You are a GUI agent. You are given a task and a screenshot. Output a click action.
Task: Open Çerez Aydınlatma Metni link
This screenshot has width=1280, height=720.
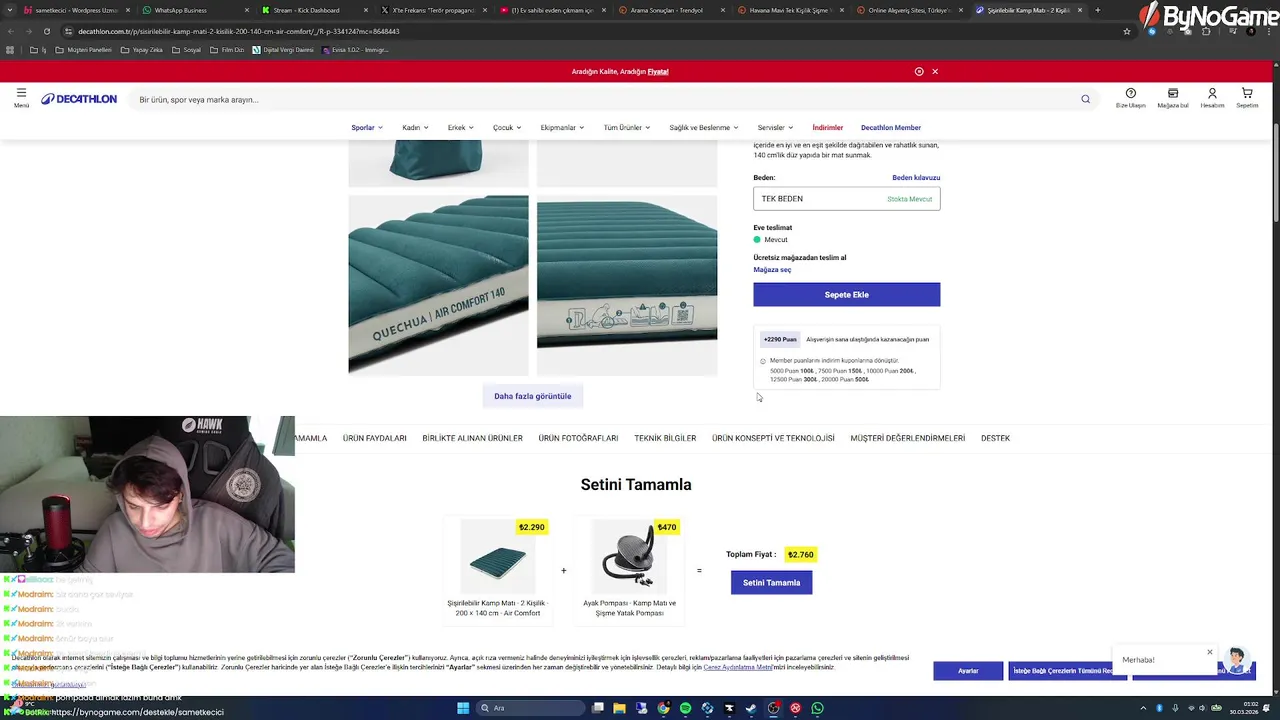coord(738,667)
